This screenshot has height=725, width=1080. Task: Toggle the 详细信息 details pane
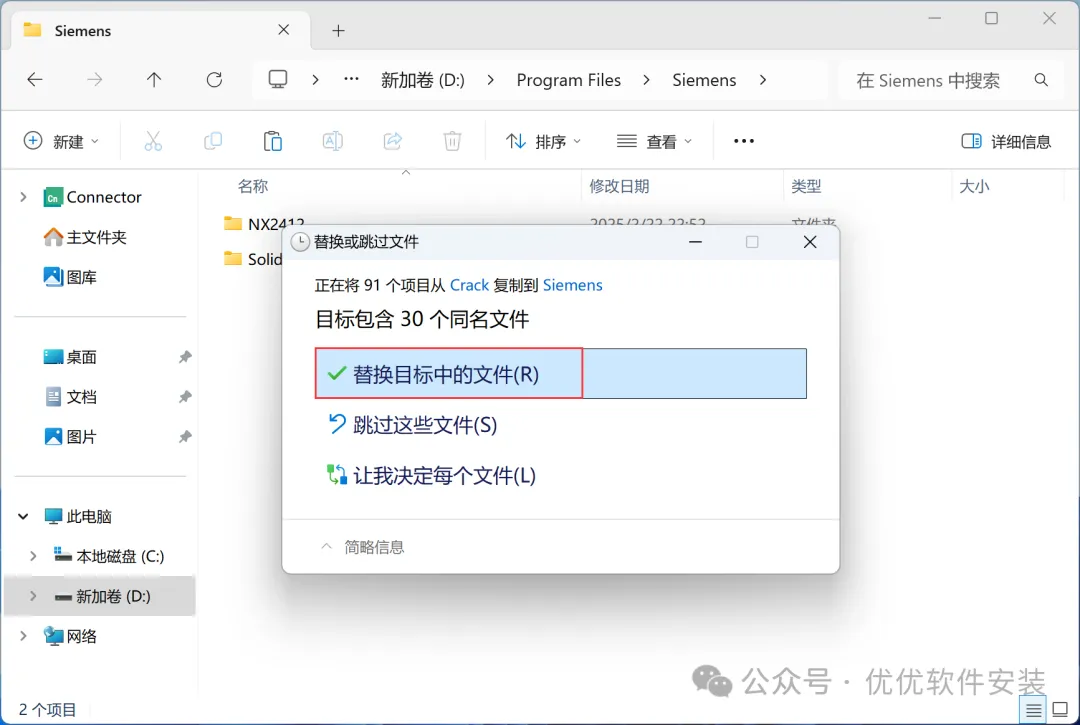[x=1006, y=141]
